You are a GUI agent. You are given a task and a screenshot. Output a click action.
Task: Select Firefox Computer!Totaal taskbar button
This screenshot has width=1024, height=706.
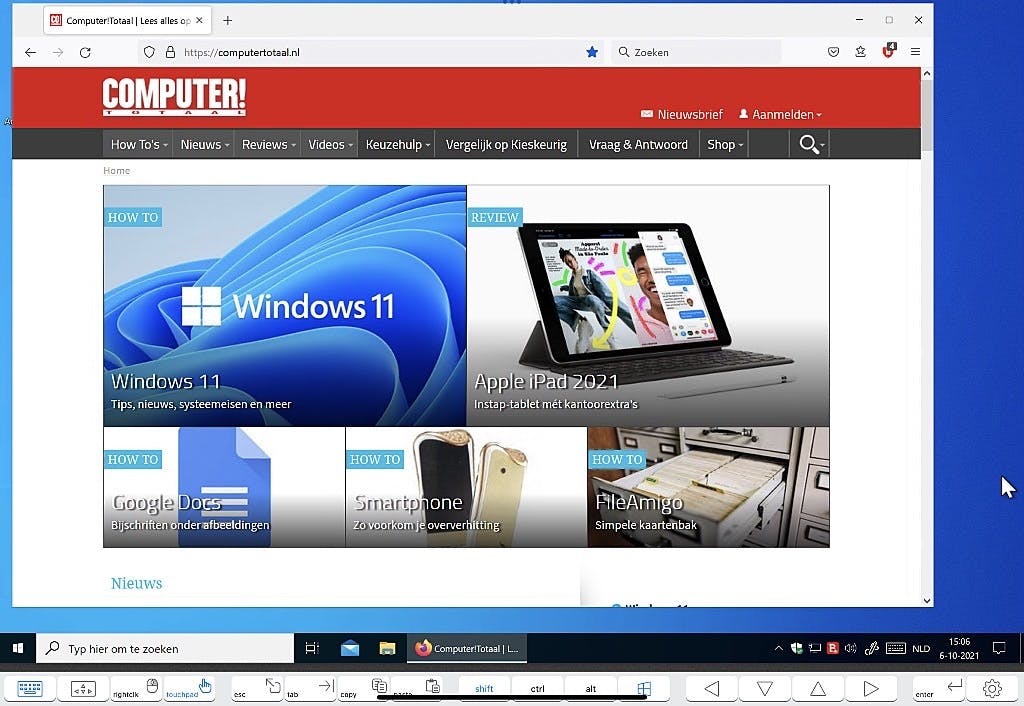pos(467,649)
